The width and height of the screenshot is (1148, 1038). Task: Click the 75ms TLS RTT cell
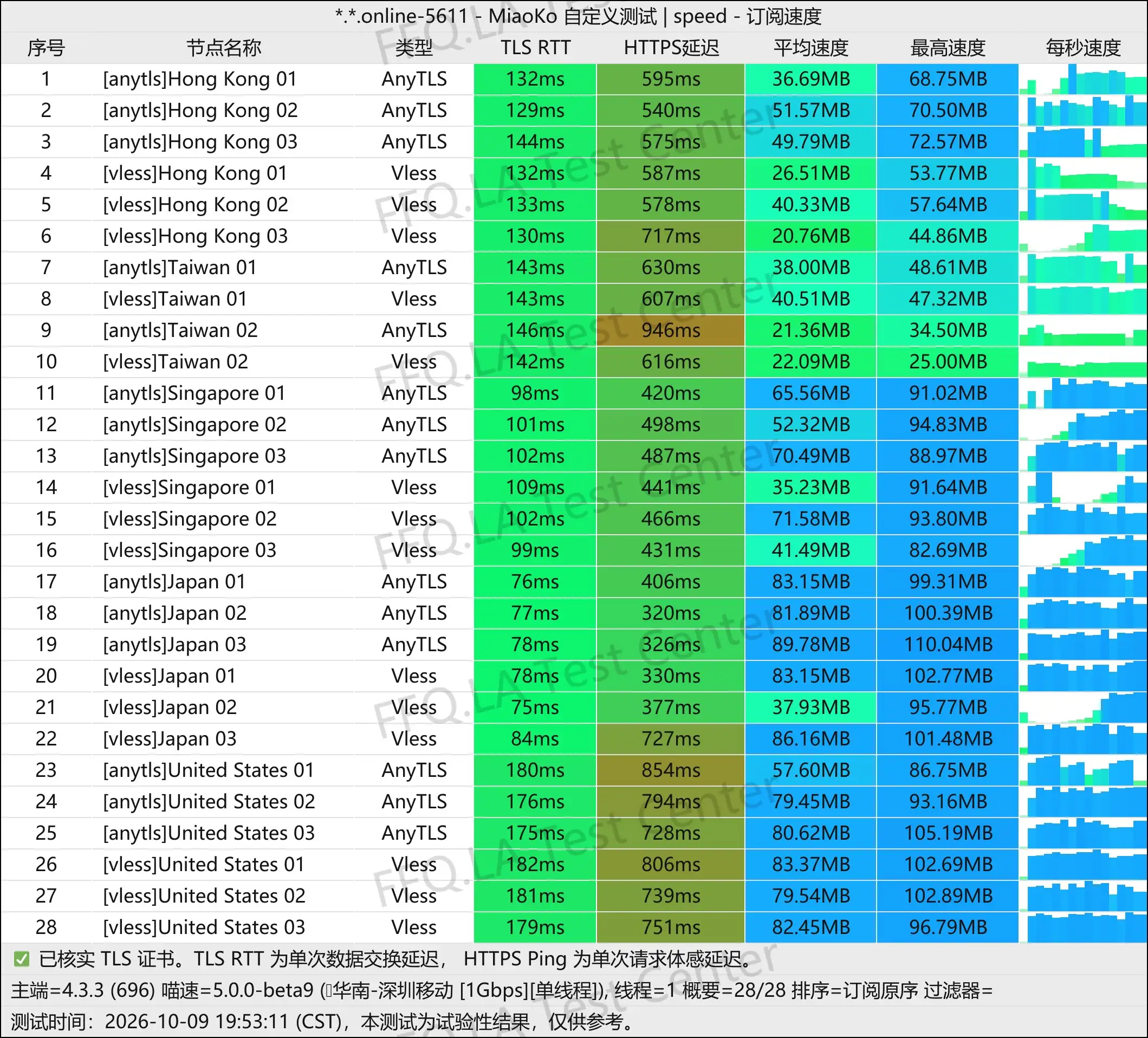coord(535,707)
